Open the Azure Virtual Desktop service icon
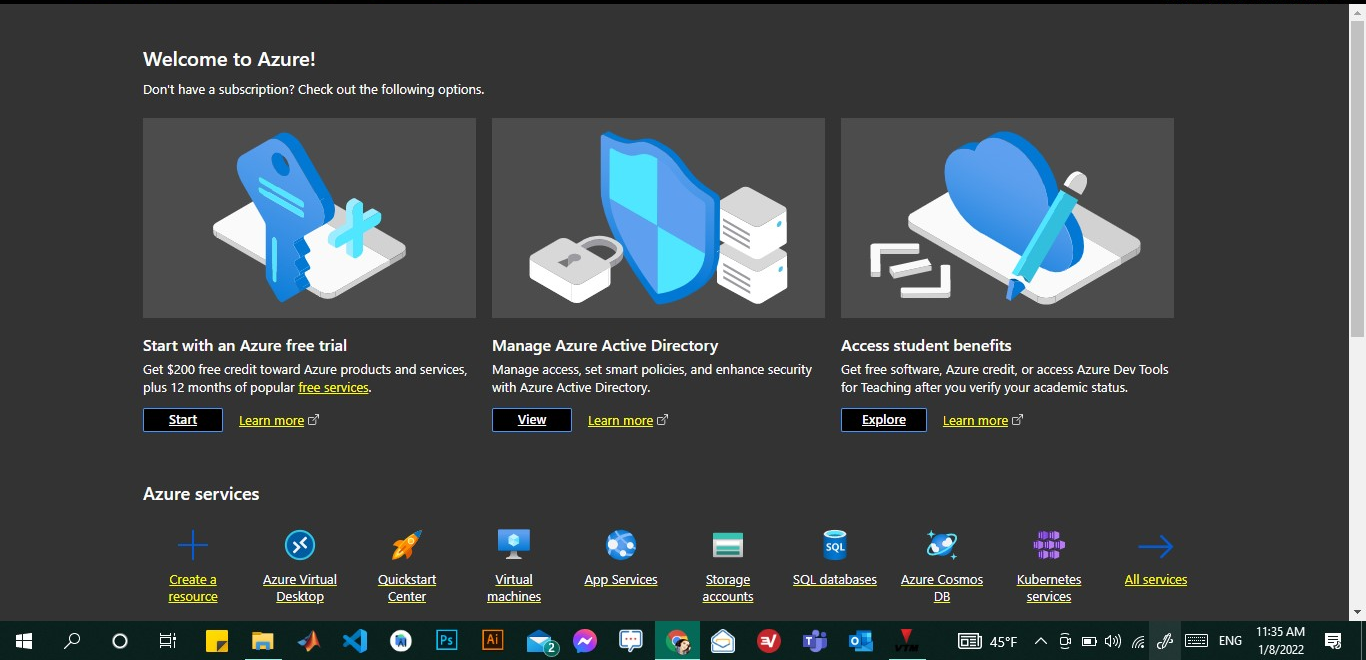 click(300, 545)
